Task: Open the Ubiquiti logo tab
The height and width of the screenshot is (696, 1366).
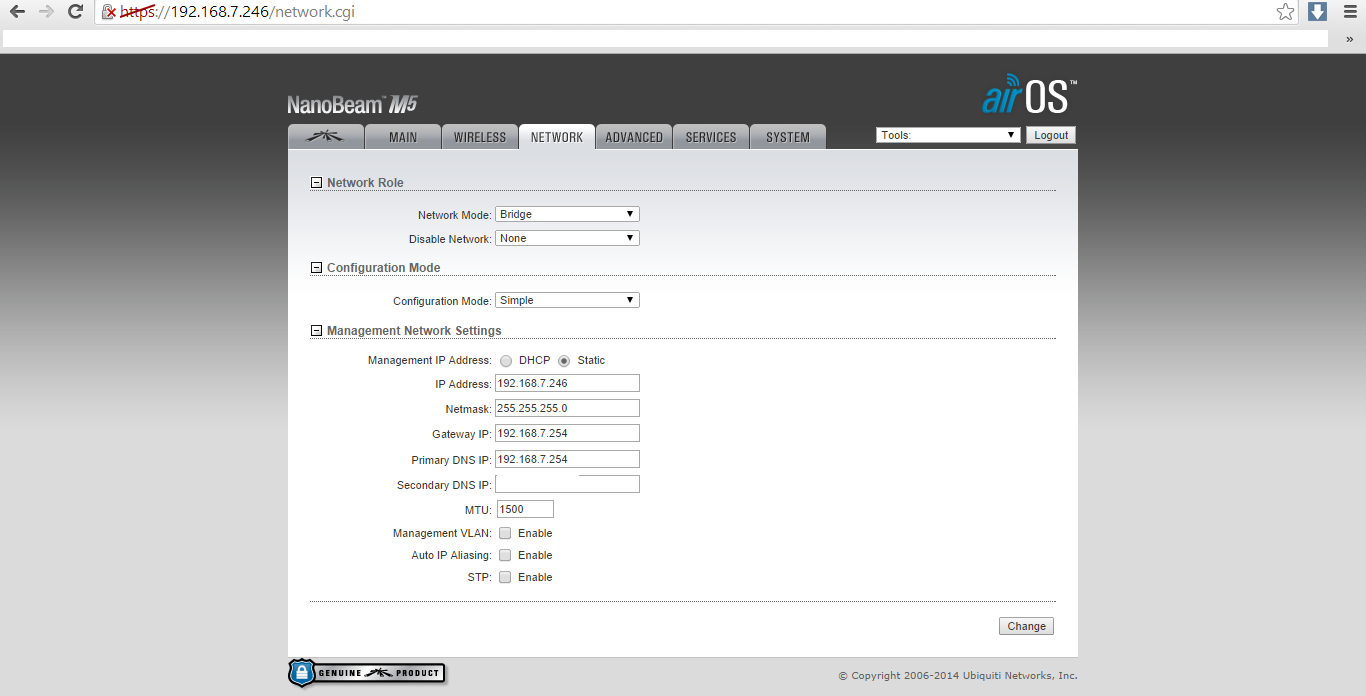Action: (x=325, y=137)
